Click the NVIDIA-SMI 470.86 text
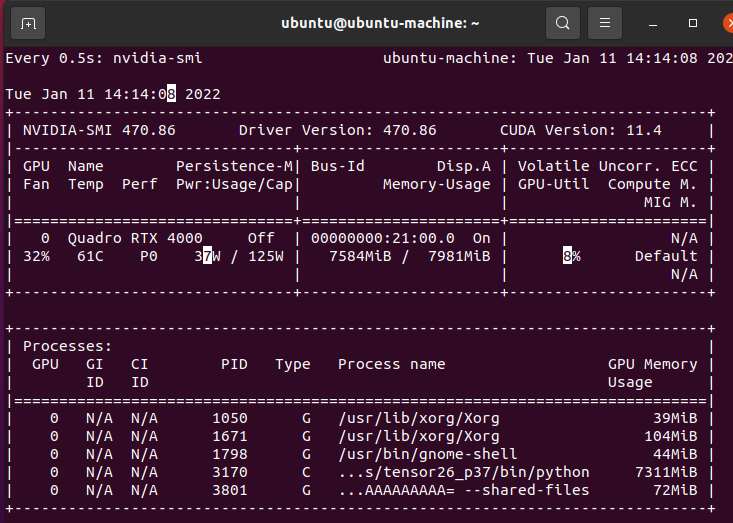The height and width of the screenshot is (523, 733). 99,130
